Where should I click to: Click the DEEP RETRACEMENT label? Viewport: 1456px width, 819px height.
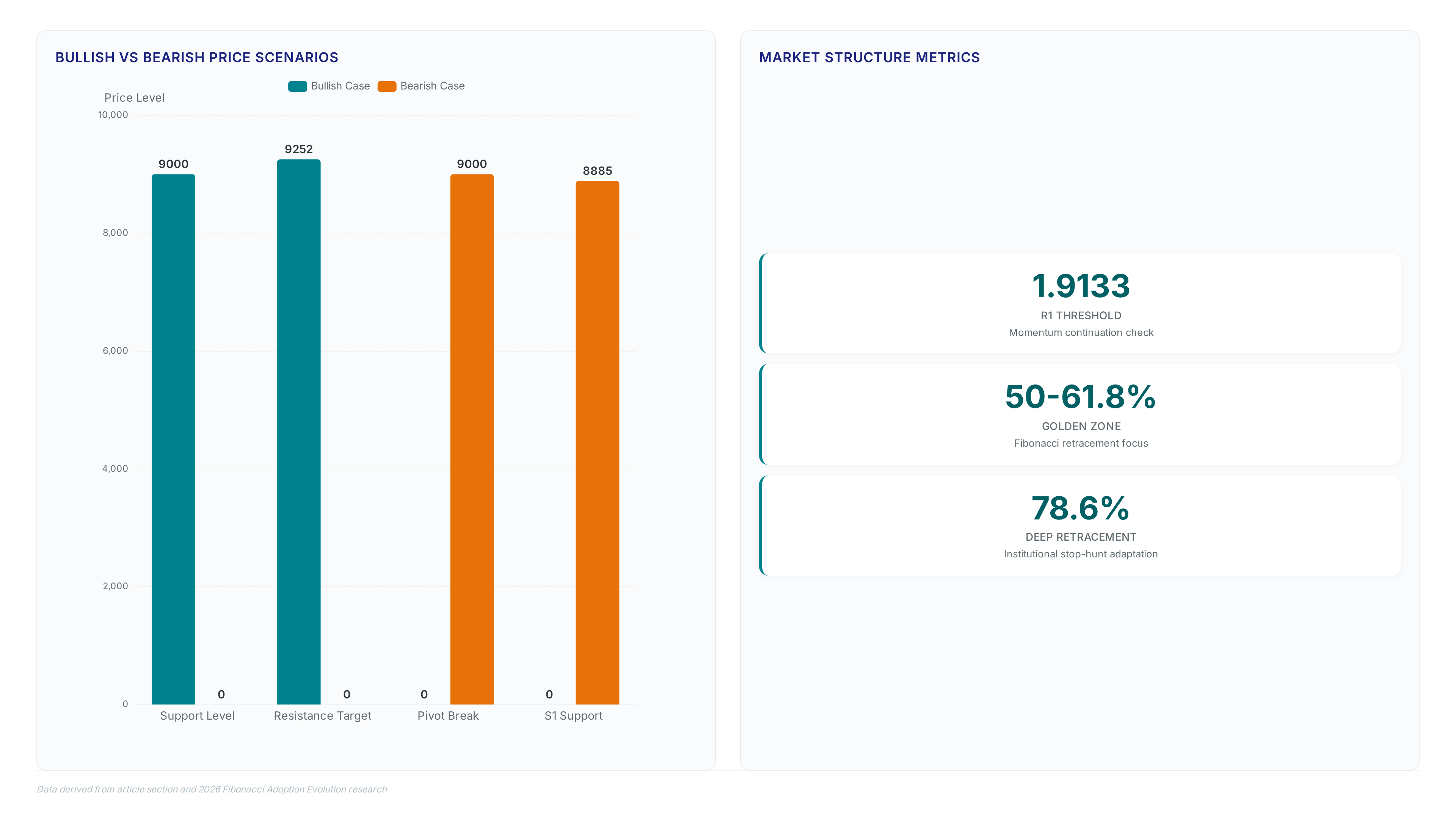[1081, 538]
